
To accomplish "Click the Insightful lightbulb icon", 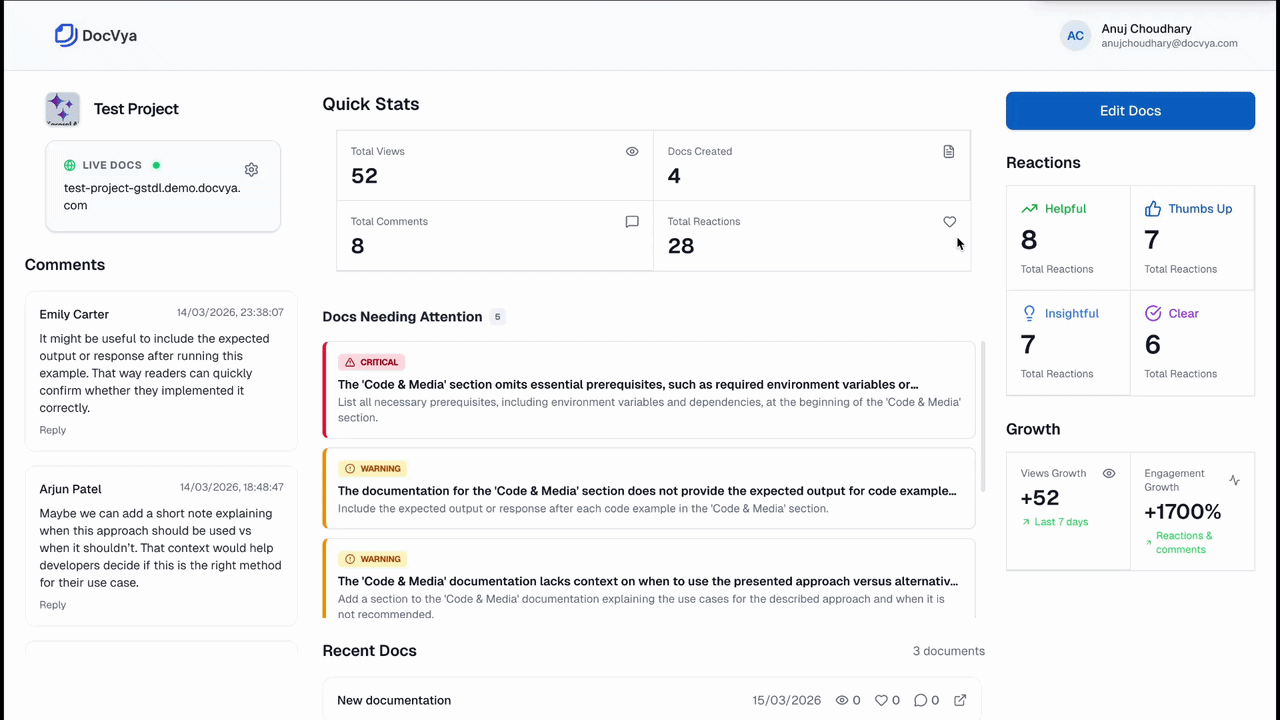I will coord(1029,313).
